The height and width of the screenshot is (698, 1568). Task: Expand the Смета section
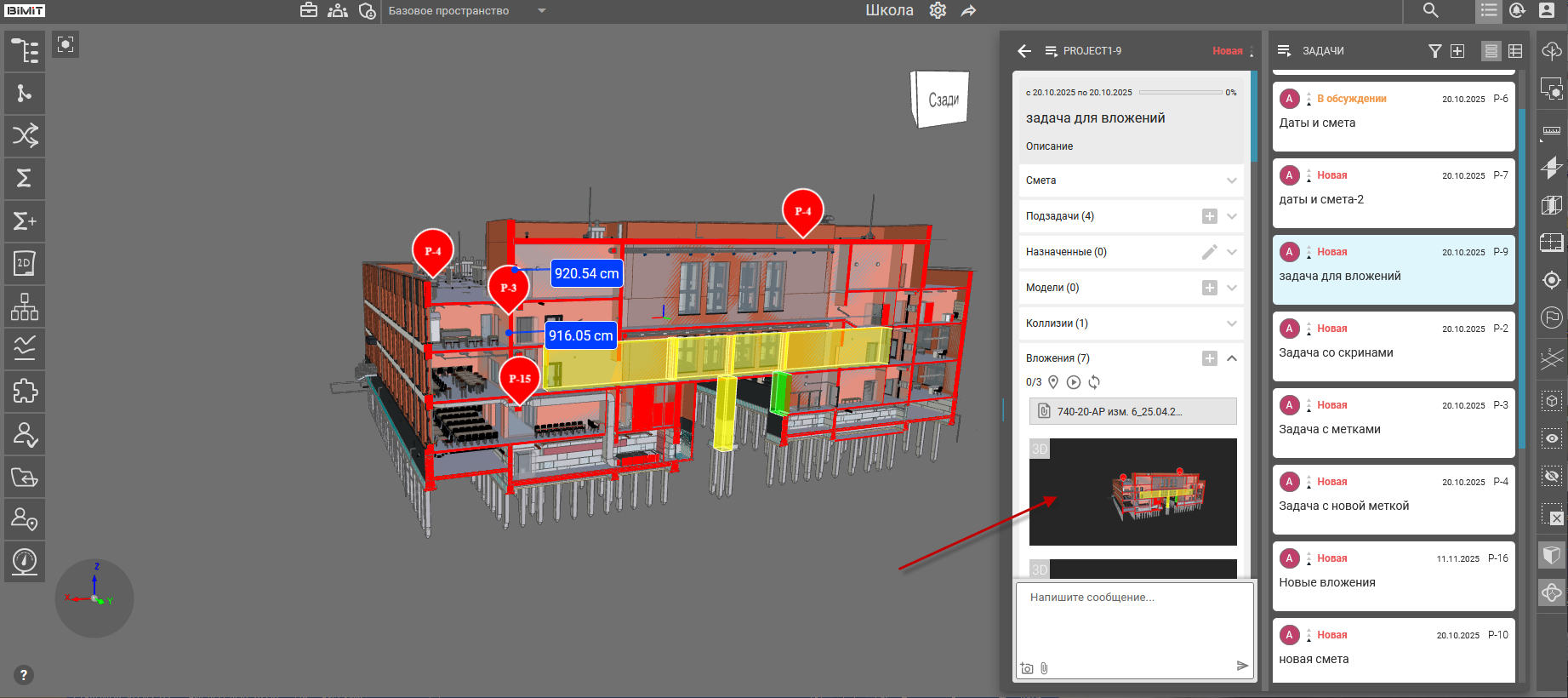pyautogui.click(x=1231, y=180)
